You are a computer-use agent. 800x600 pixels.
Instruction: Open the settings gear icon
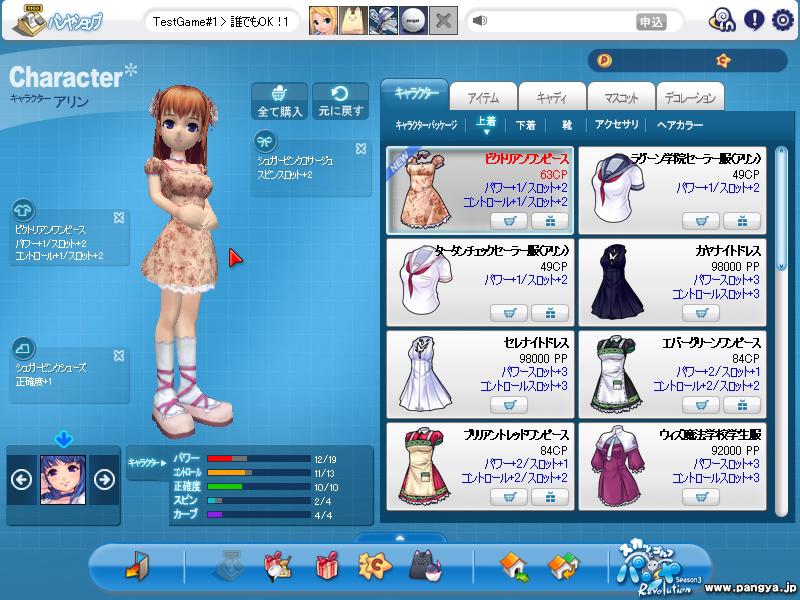783,20
